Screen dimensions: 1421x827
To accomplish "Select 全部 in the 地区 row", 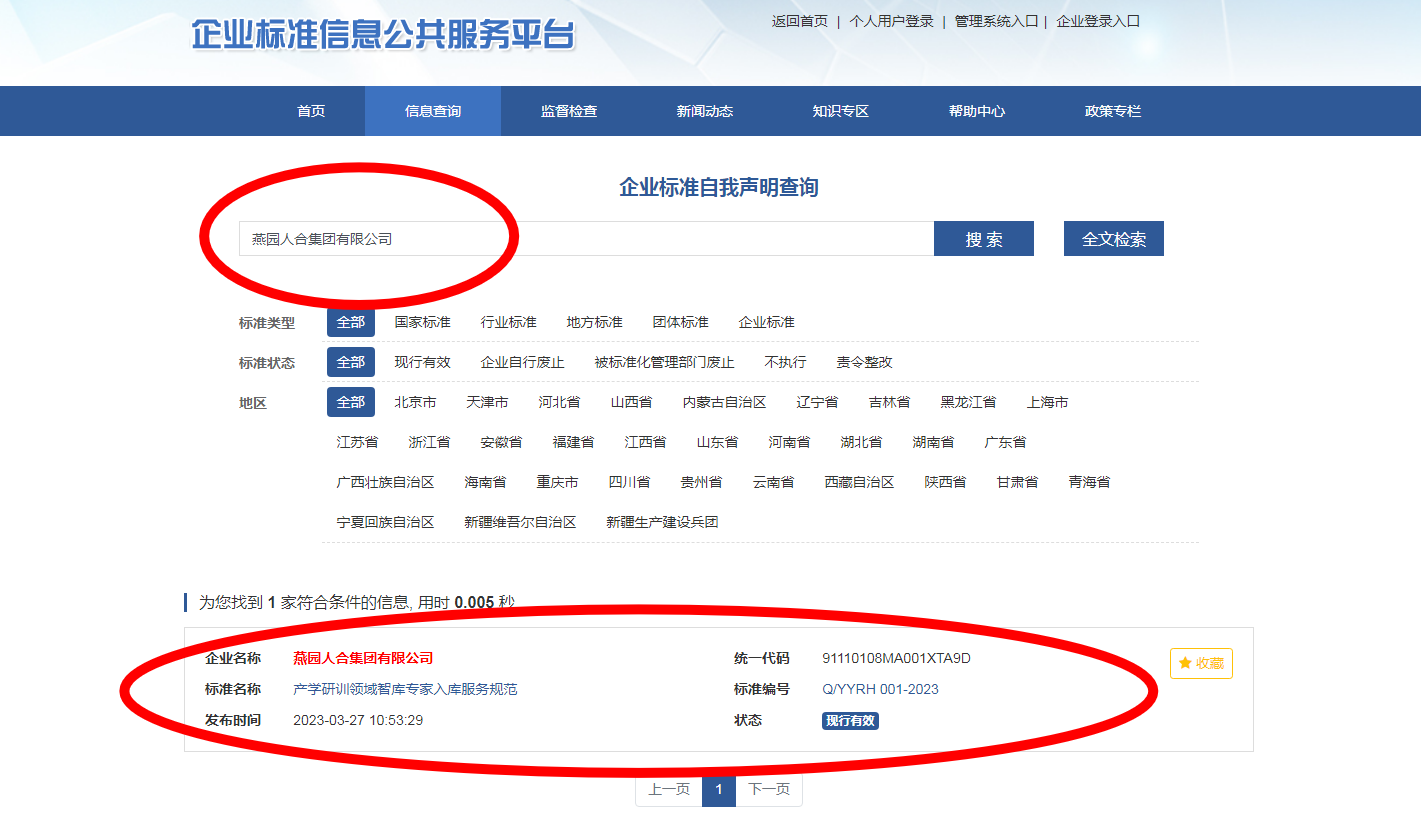I will (351, 402).
